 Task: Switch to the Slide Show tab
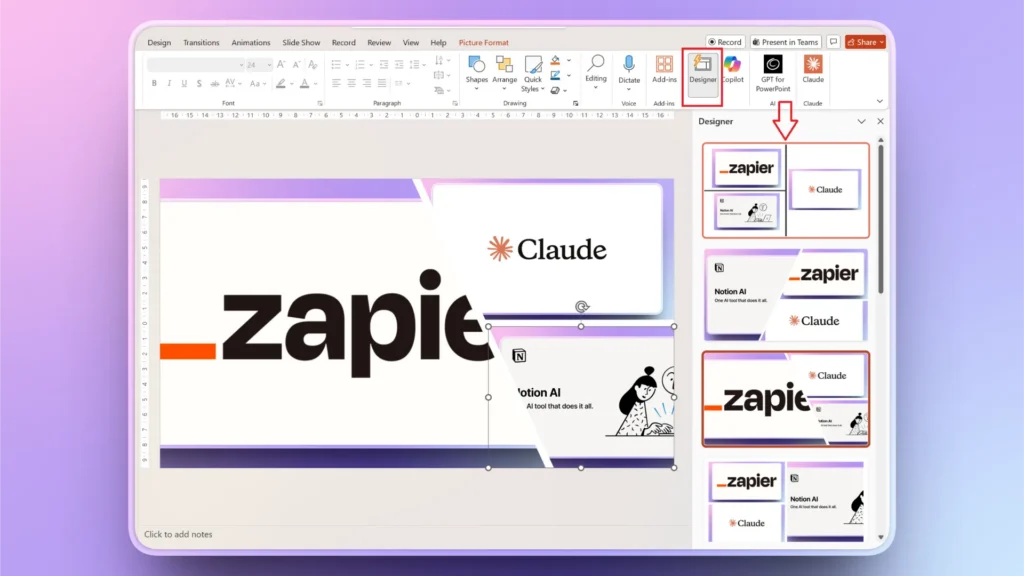pos(301,42)
